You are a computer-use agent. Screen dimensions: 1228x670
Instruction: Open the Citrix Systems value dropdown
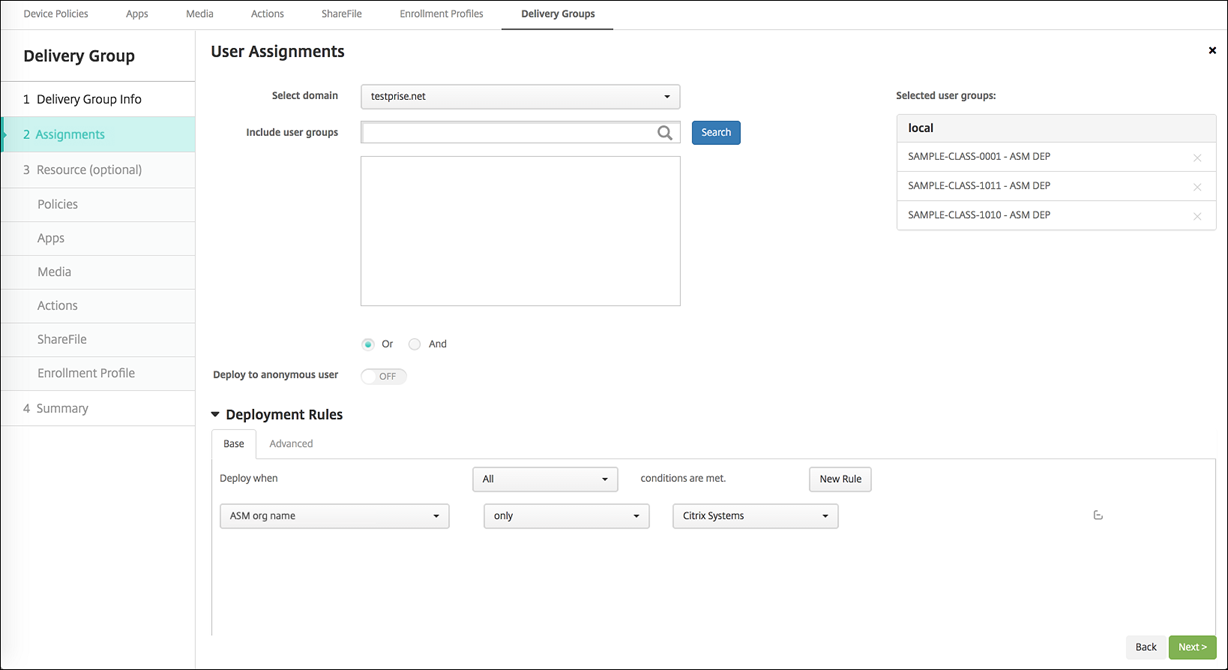(x=755, y=516)
